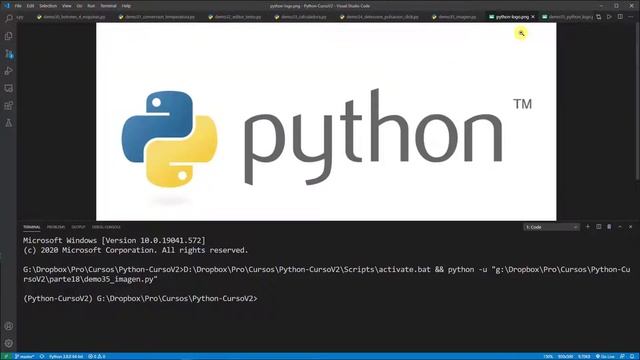640x360 pixels.
Task: Switch to the PROBLEMS panel tab
Action: [x=56, y=227]
